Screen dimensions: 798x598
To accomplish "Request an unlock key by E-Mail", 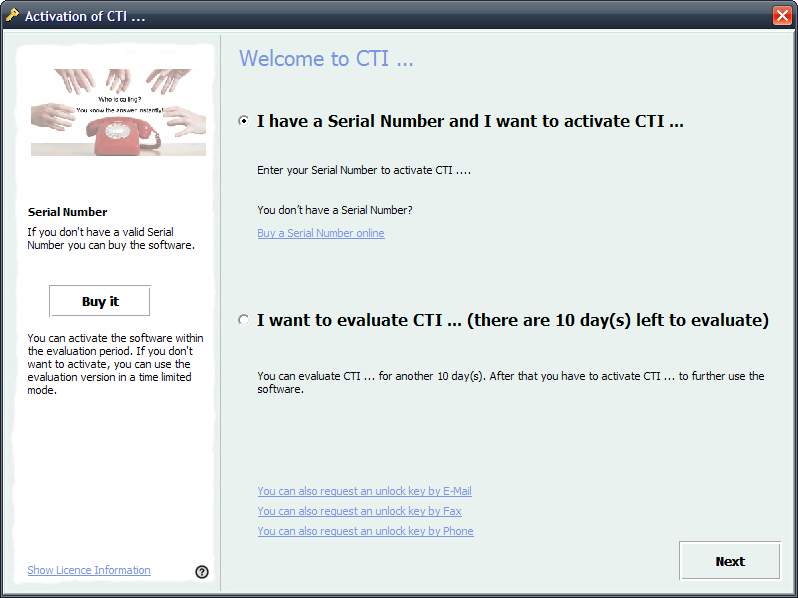I will (364, 491).
